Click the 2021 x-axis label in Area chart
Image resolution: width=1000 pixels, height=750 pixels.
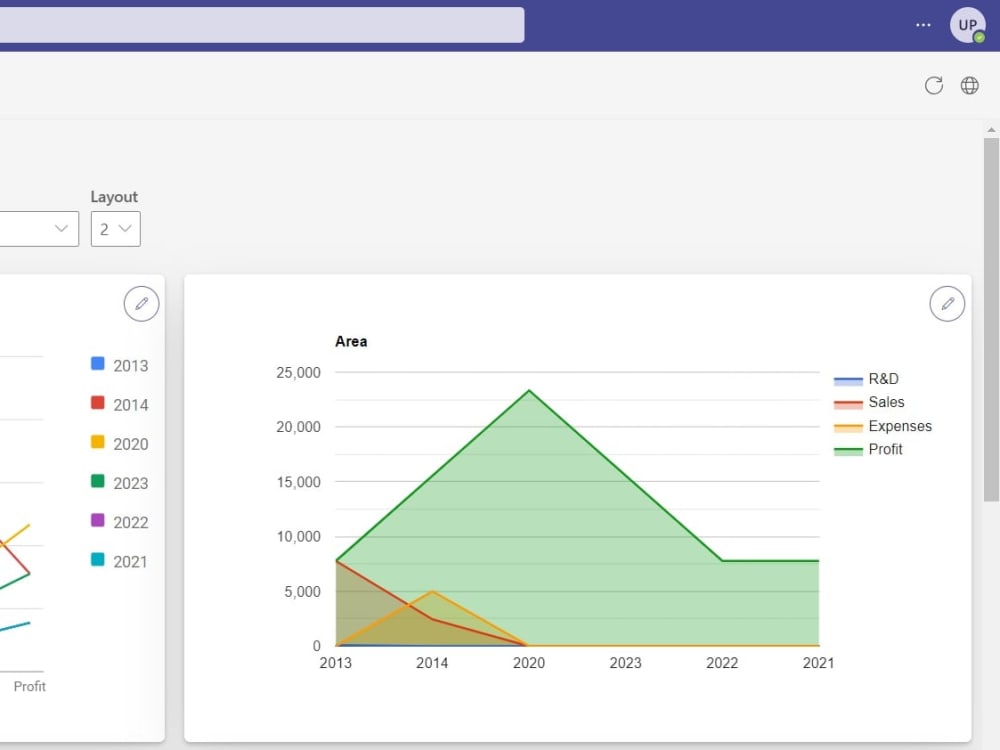coord(818,663)
